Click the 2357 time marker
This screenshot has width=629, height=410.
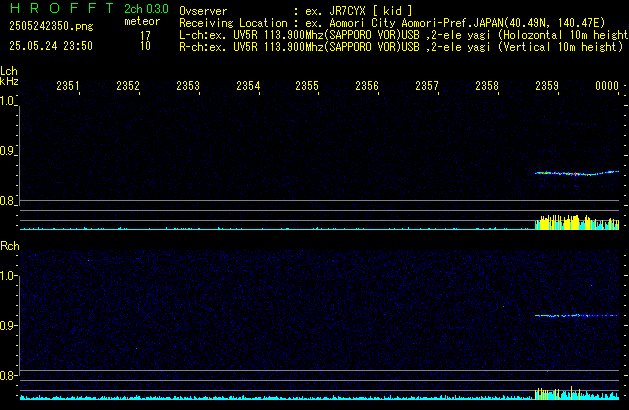click(x=427, y=86)
